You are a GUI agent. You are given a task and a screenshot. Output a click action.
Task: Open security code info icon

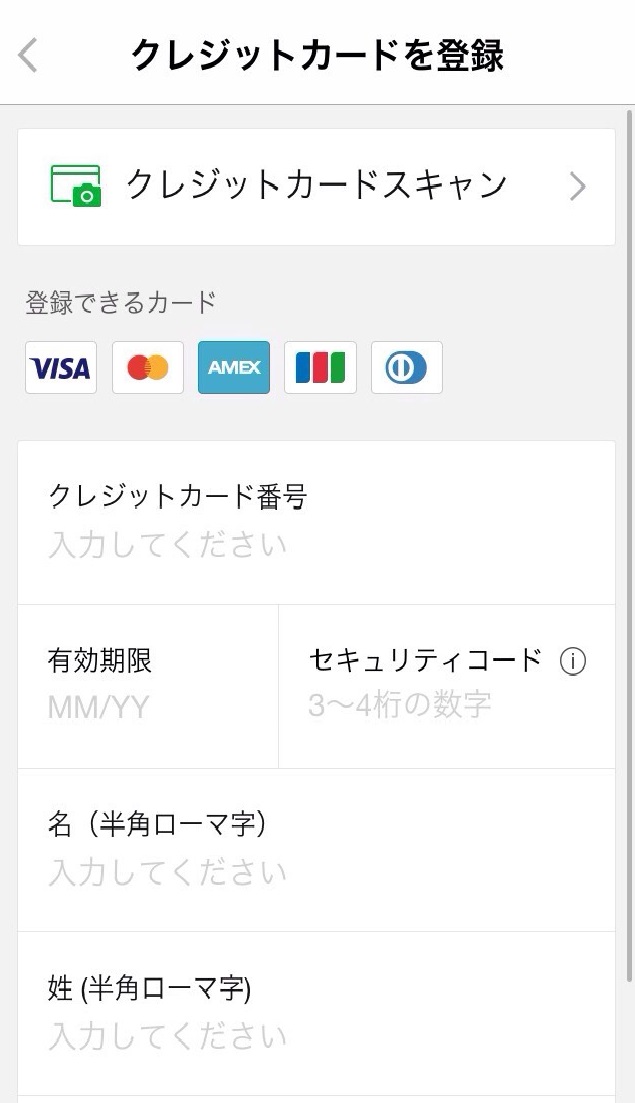click(x=572, y=662)
